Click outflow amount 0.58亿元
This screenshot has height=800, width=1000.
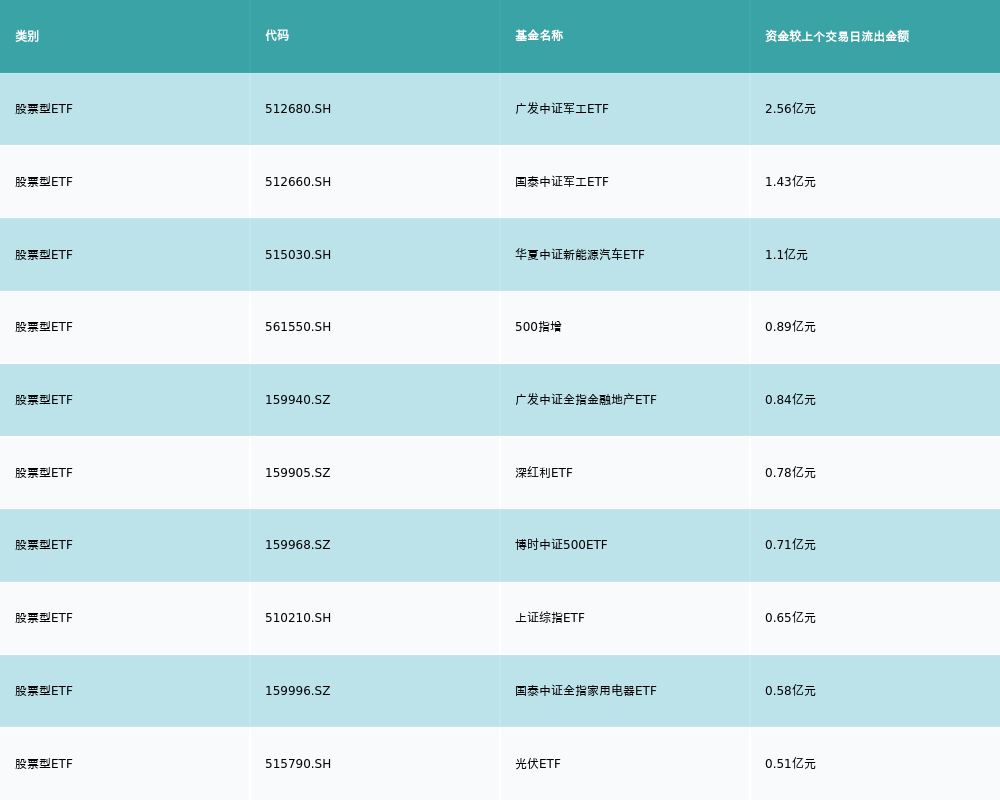point(790,691)
